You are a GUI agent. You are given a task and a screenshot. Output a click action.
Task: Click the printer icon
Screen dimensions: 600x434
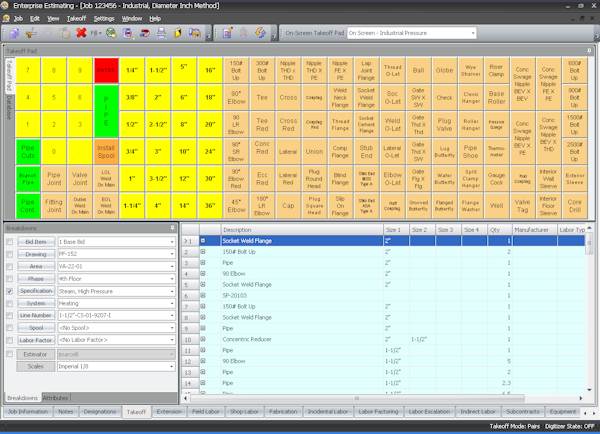click(x=161, y=33)
